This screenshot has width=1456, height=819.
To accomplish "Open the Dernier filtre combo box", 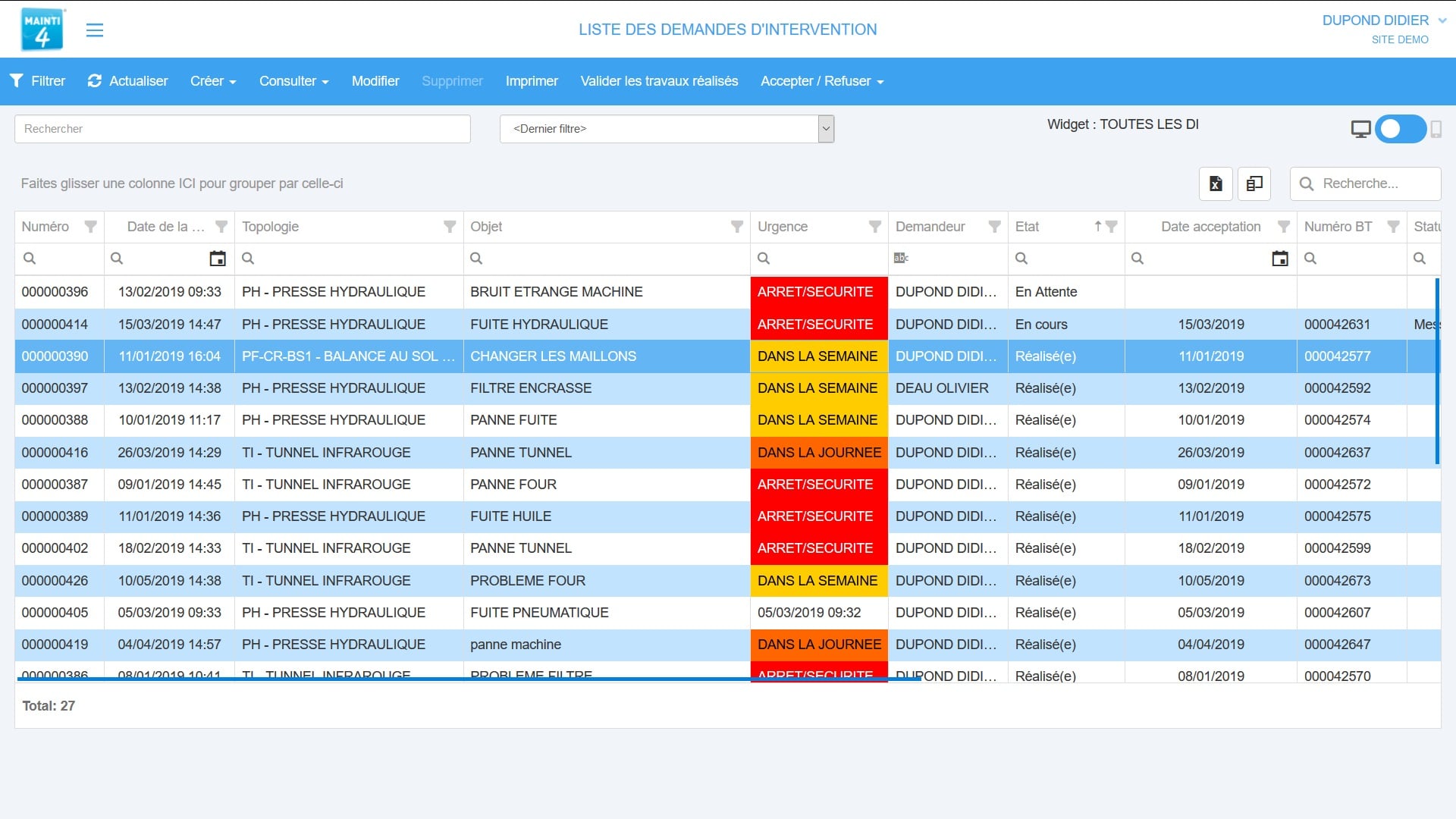I will 667,129.
